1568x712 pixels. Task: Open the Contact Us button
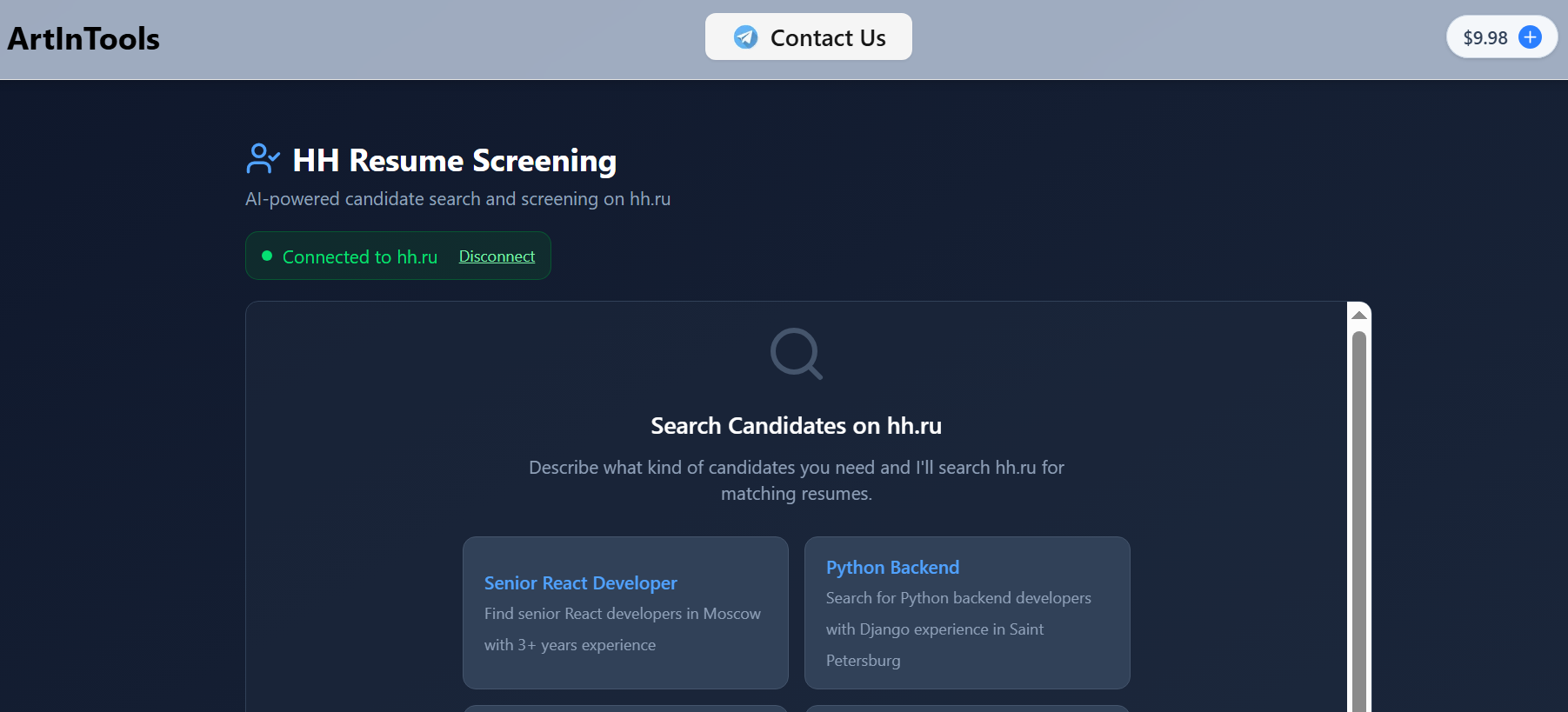(808, 37)
